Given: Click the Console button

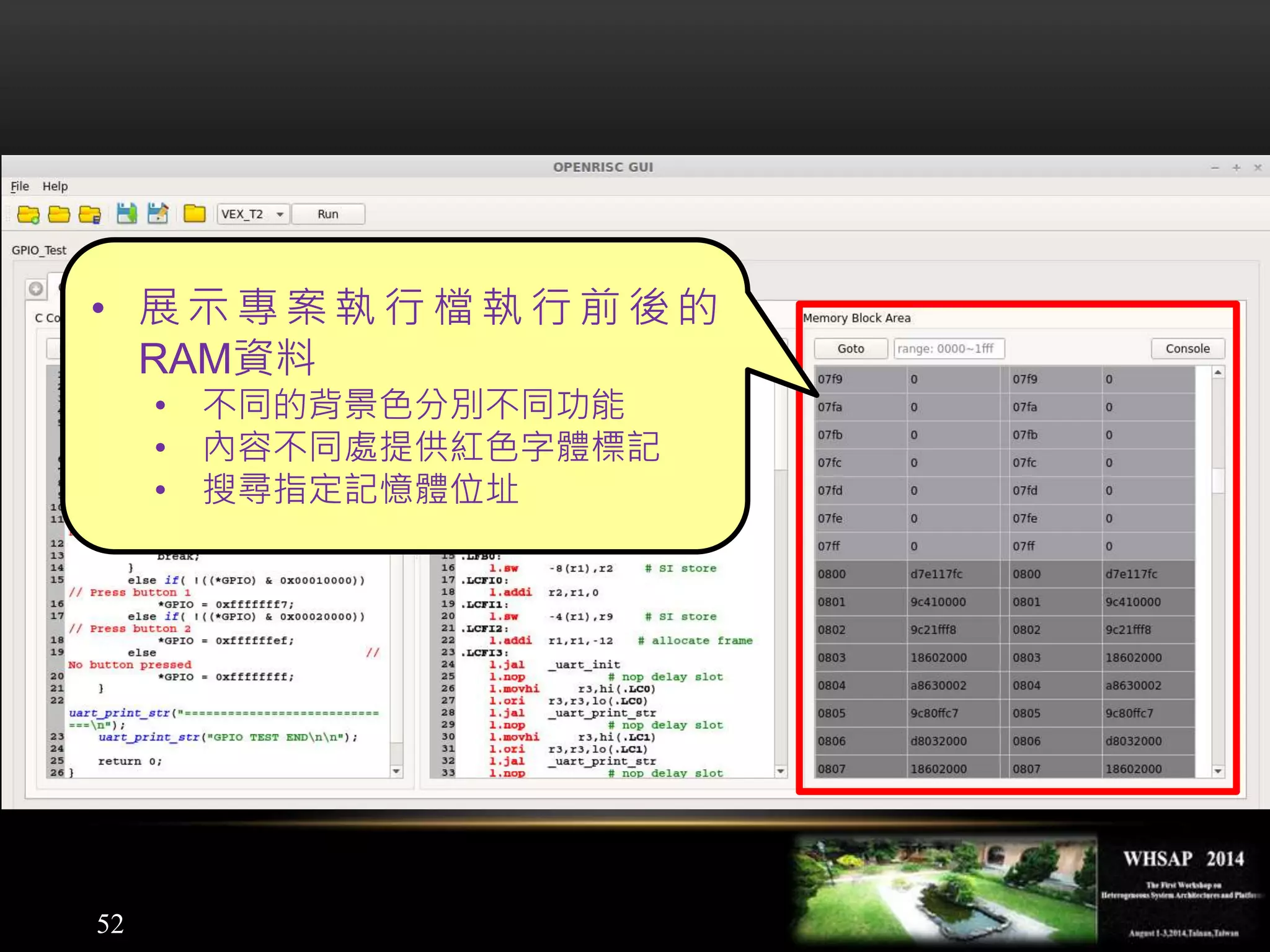Looking at the screenshot, I should pos(1187,349).
